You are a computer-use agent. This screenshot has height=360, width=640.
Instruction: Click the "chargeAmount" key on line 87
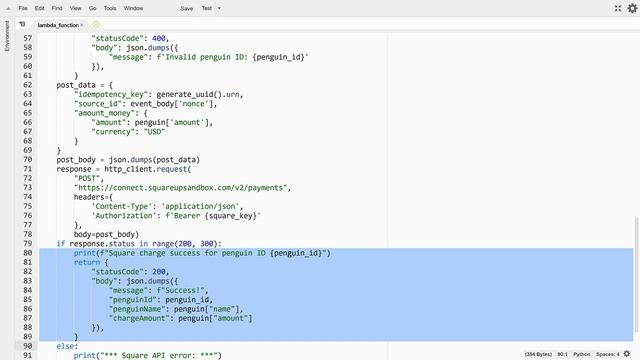coord(139,318)
